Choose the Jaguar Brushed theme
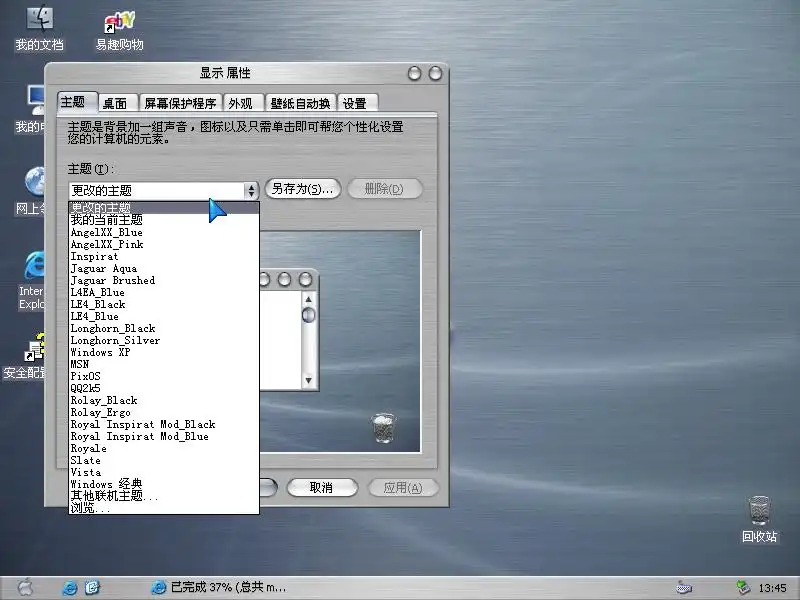This screenshot has width=800, height=600. click(164, 280)
